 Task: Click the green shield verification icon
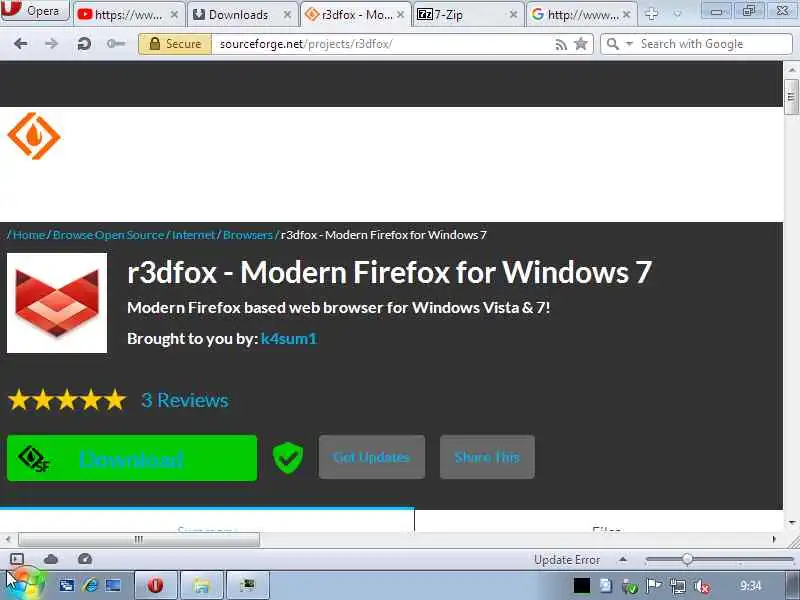[288, 458]
